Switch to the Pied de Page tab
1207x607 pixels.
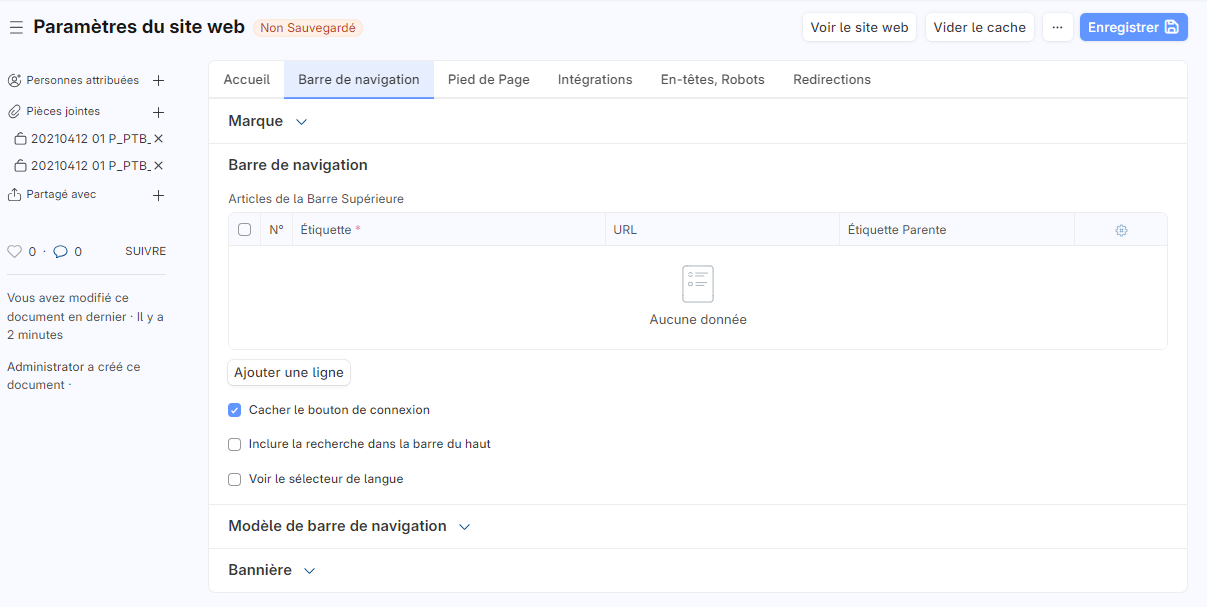click(x=488, y=80)
